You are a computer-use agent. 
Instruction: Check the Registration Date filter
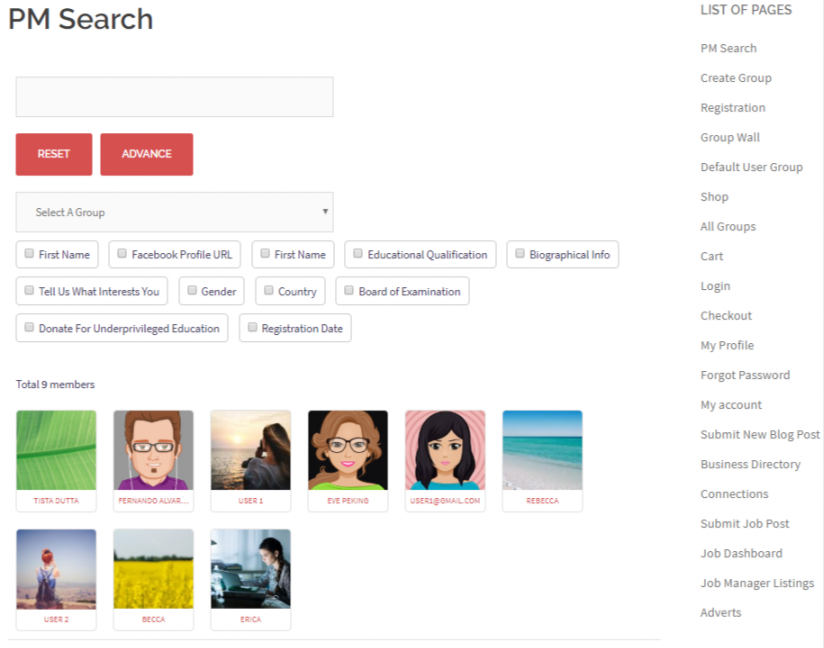(252, 327)
